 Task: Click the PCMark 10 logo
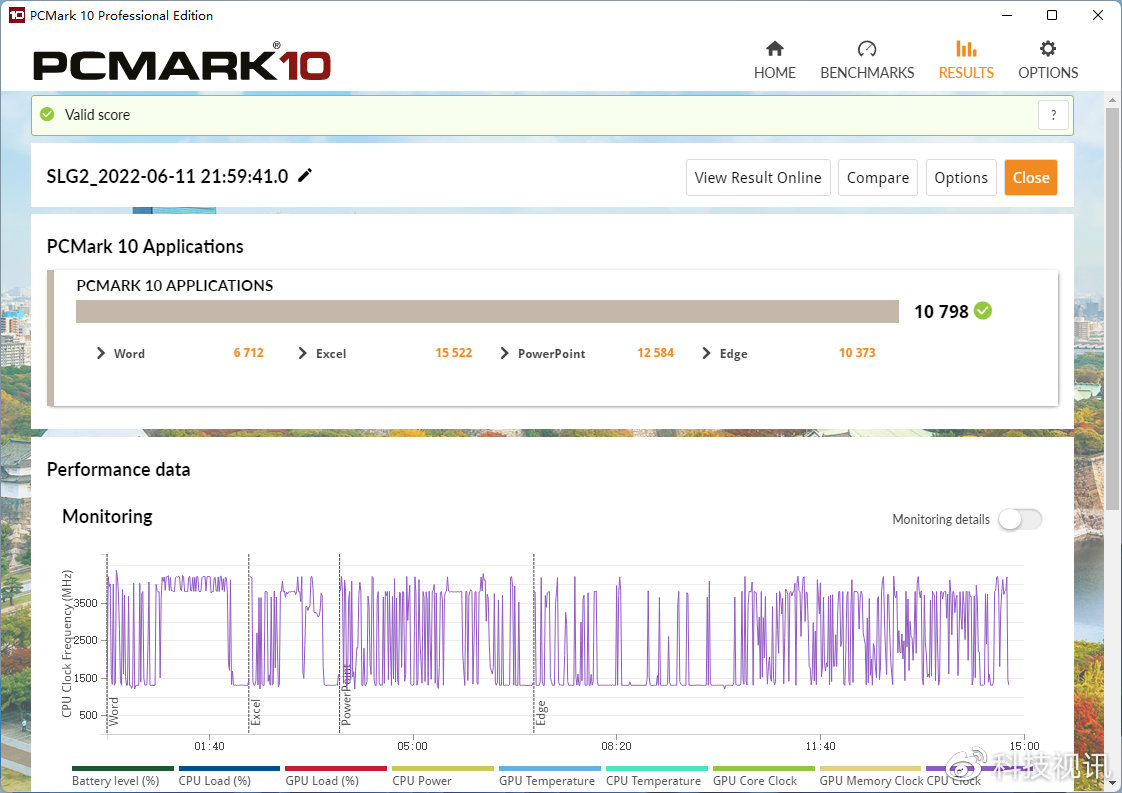(x=182, y=62)
